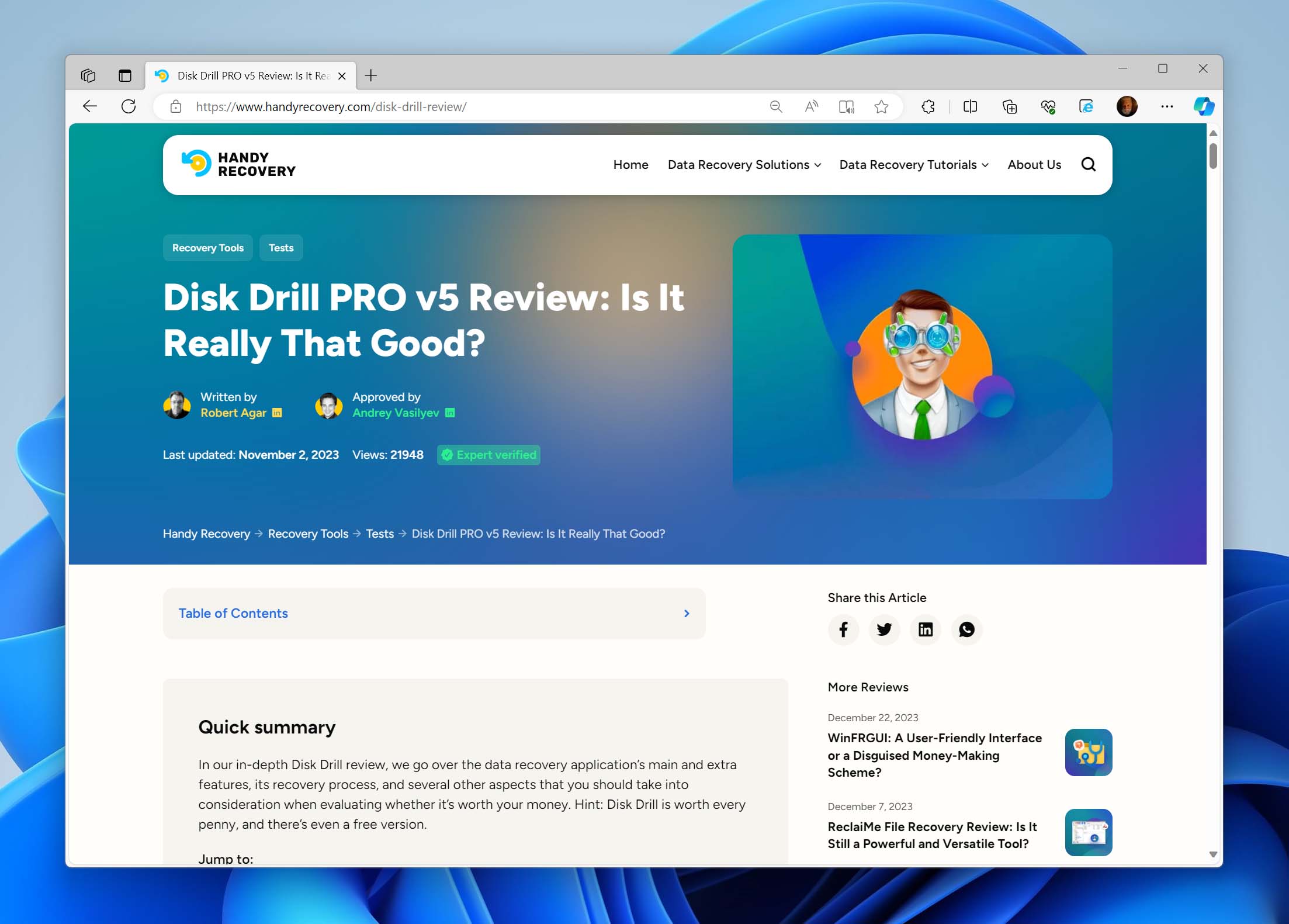The width and height of the screenshot is (1289, 924).
Task: Go to Tests breadcrumb link
Action: coord(380,534)
